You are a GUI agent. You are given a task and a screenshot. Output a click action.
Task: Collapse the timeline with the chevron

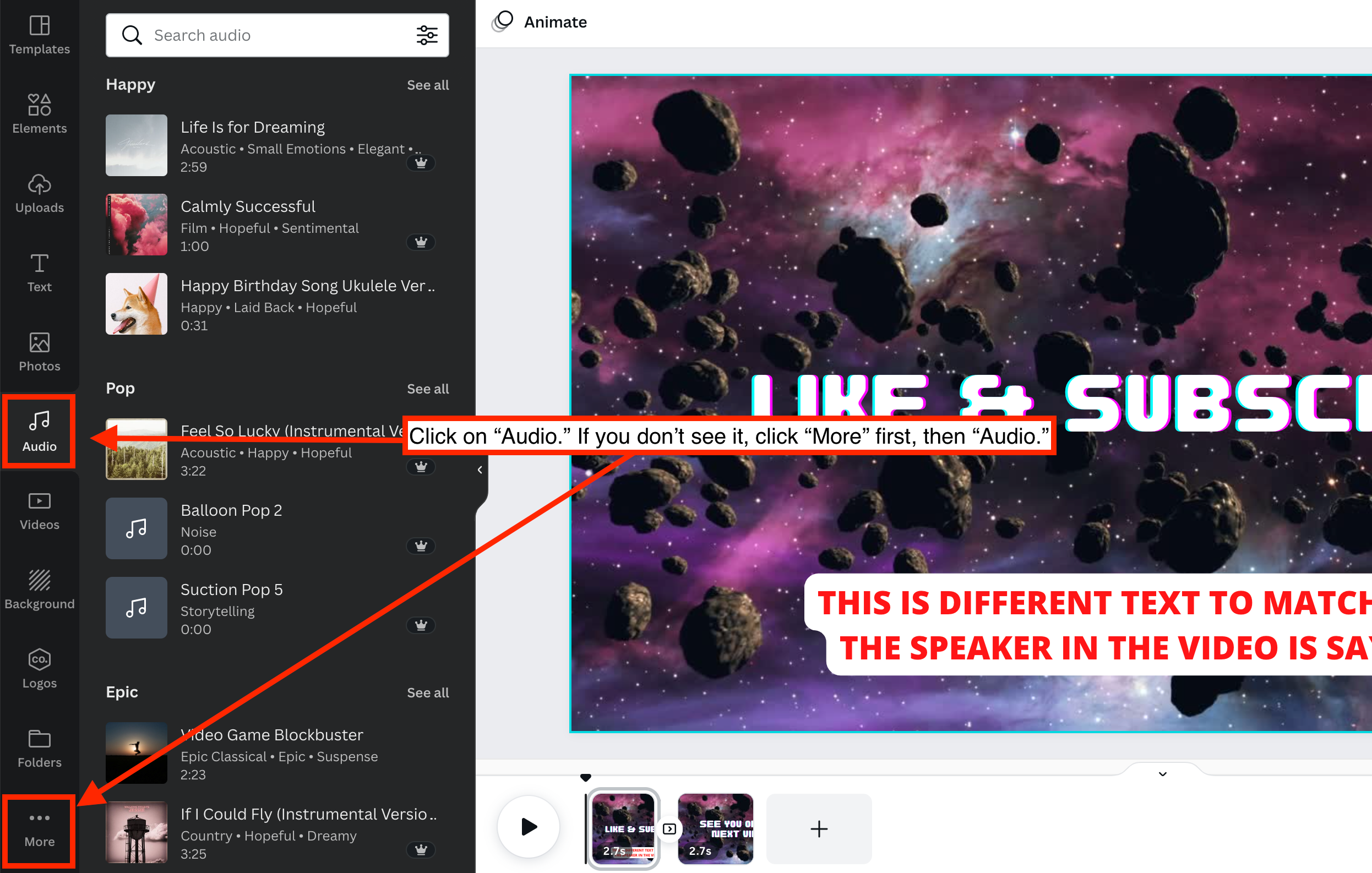(x=1162, y=774)
